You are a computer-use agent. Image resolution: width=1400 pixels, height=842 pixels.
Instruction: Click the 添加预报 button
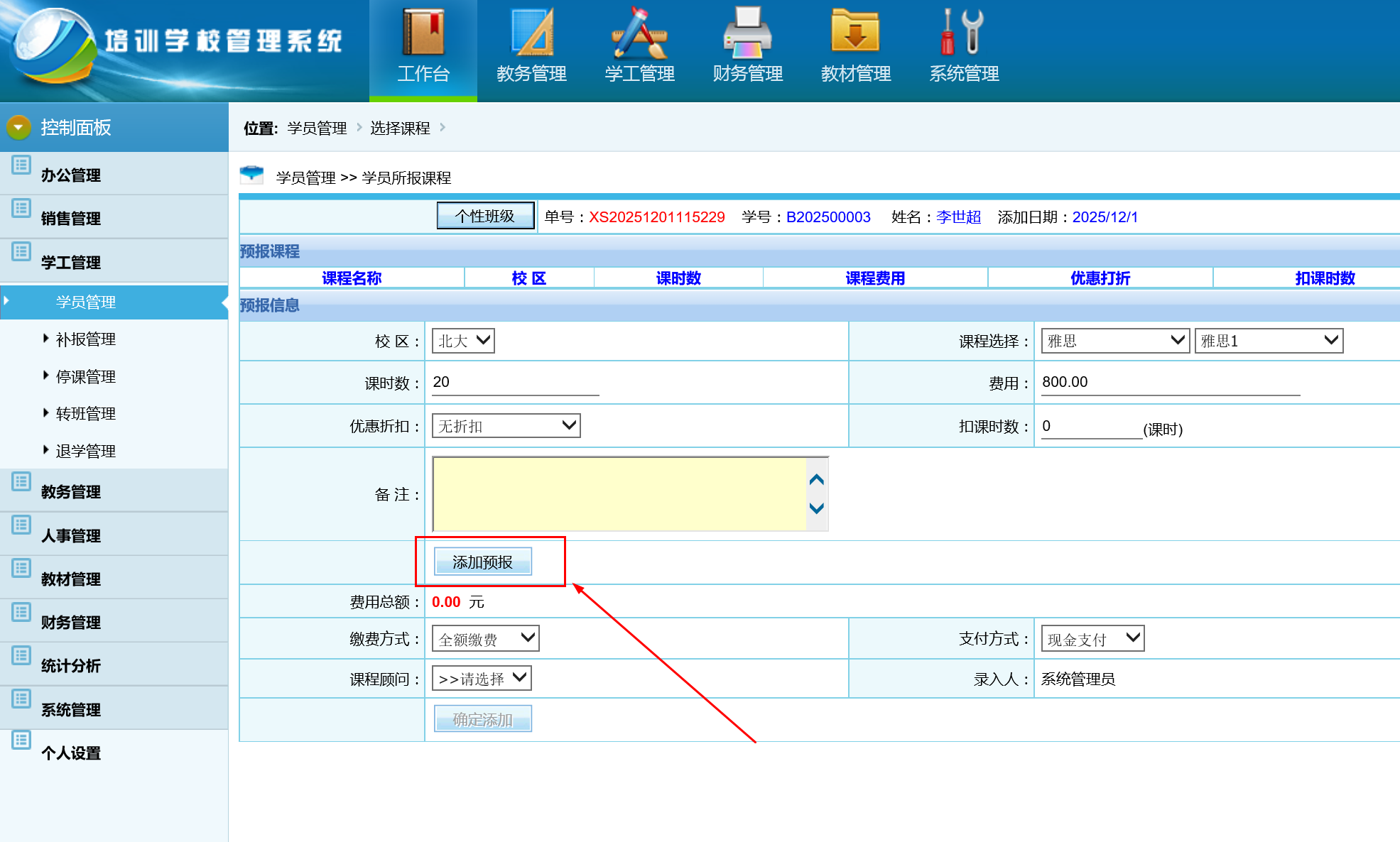click(x=483, y=562)
